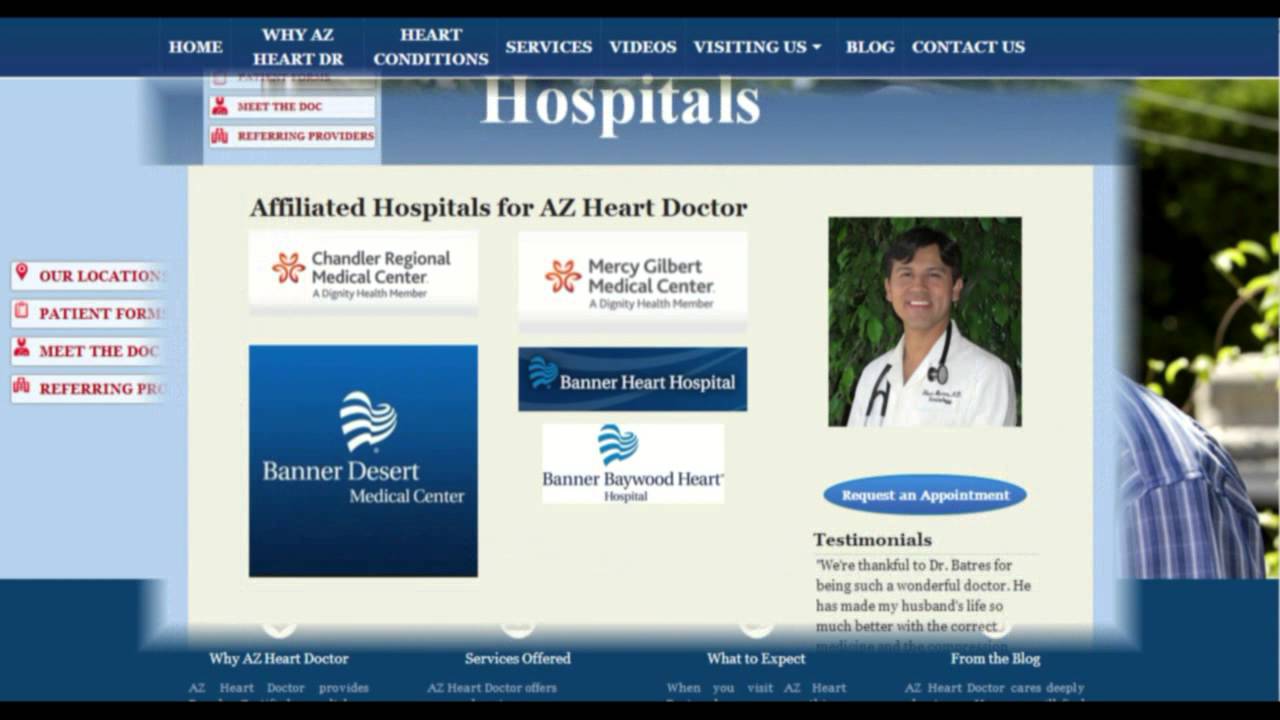The width and height of the screenshot is (1280, 720).
Task: Open the BLOG nav link
Action: coord(870,47)
